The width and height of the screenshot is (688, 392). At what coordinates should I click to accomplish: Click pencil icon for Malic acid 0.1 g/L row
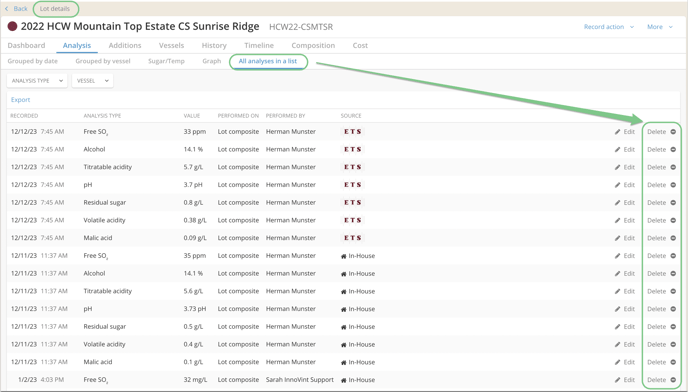coord(617,362)
